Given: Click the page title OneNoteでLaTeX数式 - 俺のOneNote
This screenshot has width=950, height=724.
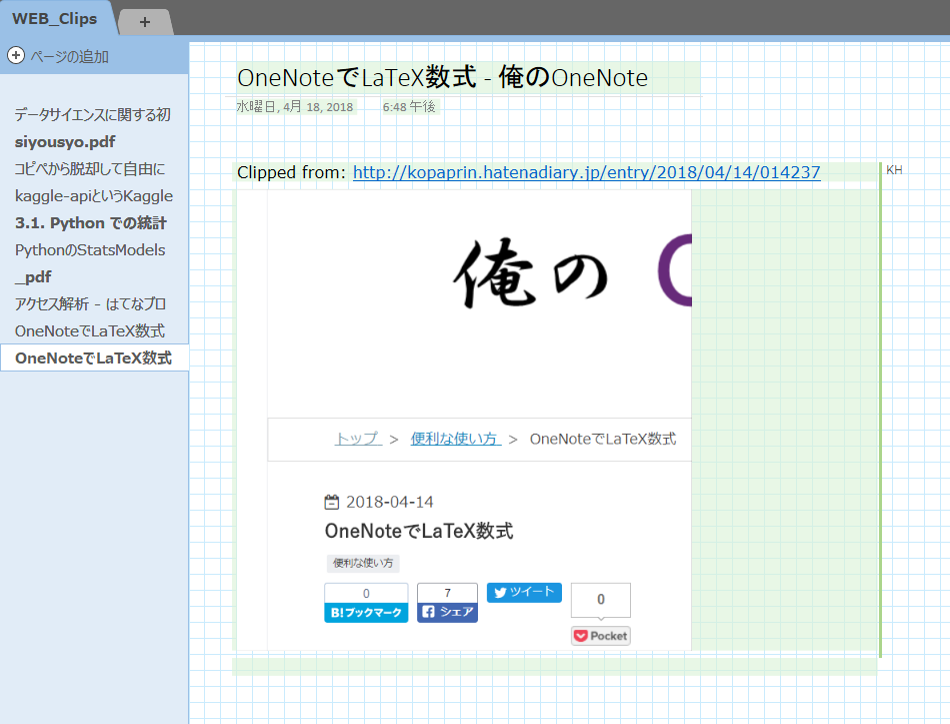Looking at the screenshot, I should click(x=442, y=78).
